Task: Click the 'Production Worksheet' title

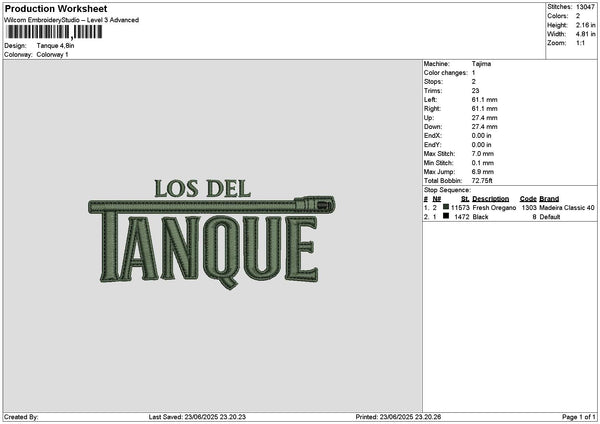Action: point(56,8)
